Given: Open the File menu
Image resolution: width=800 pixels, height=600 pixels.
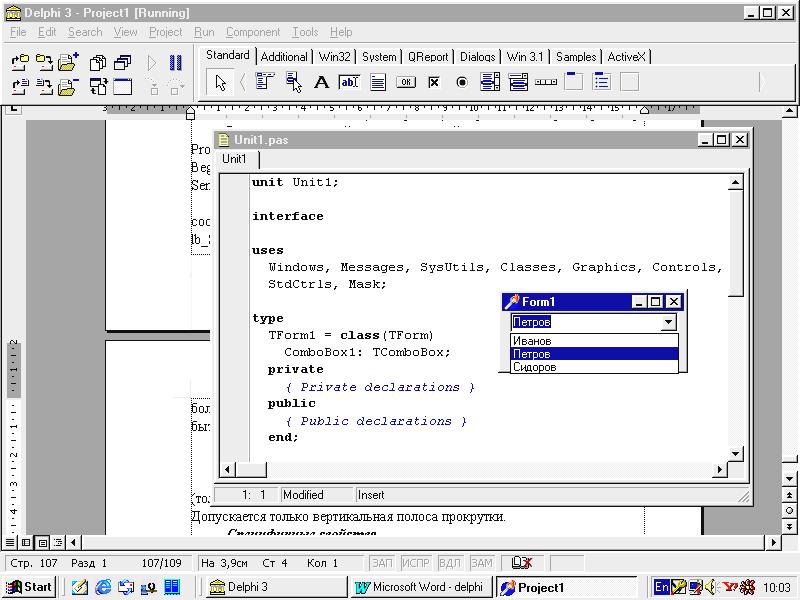Looking at the screenshot, I should 18,32.
